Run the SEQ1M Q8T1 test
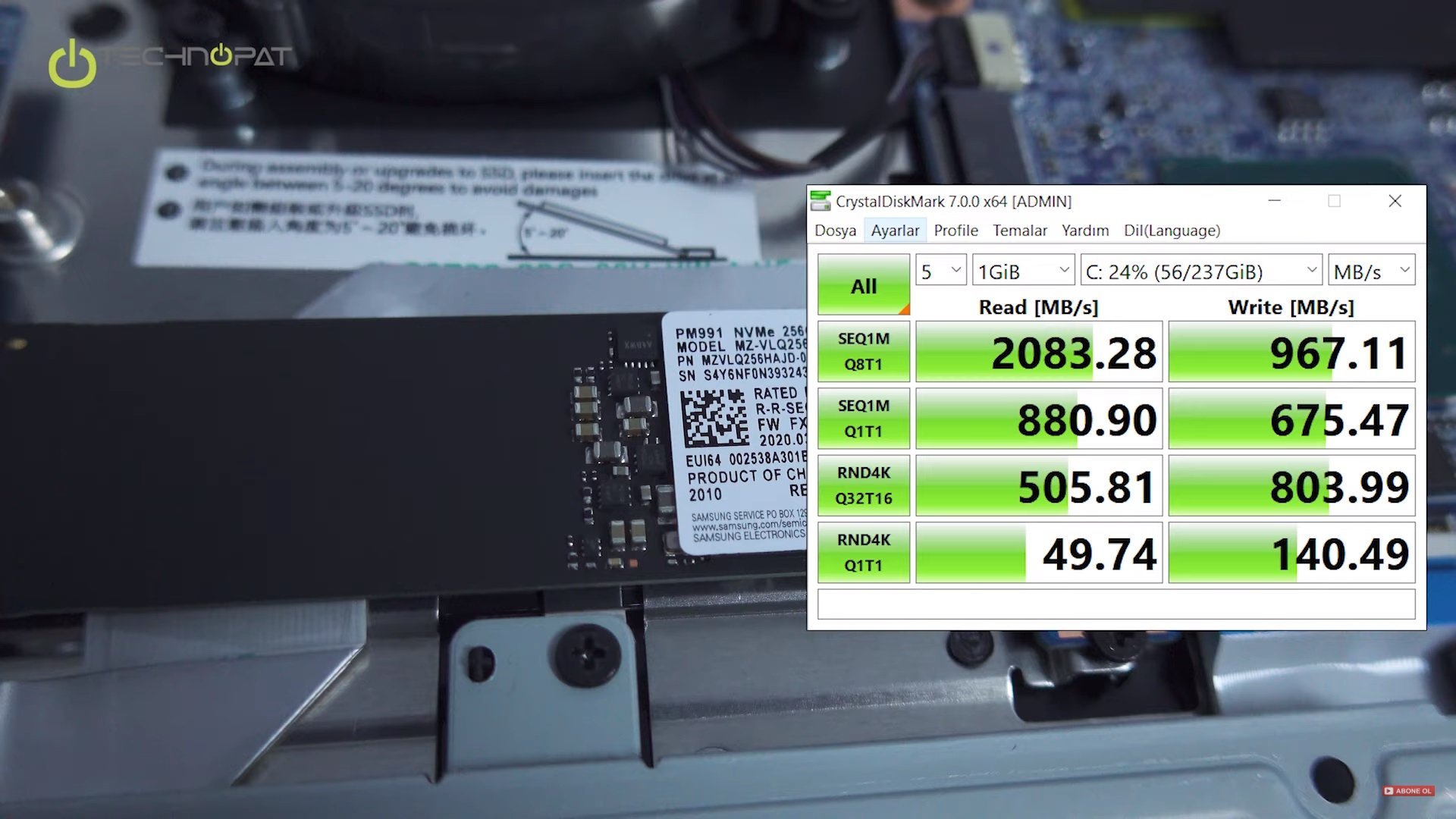Screen dimensions: 1456x819 (863, 351)
